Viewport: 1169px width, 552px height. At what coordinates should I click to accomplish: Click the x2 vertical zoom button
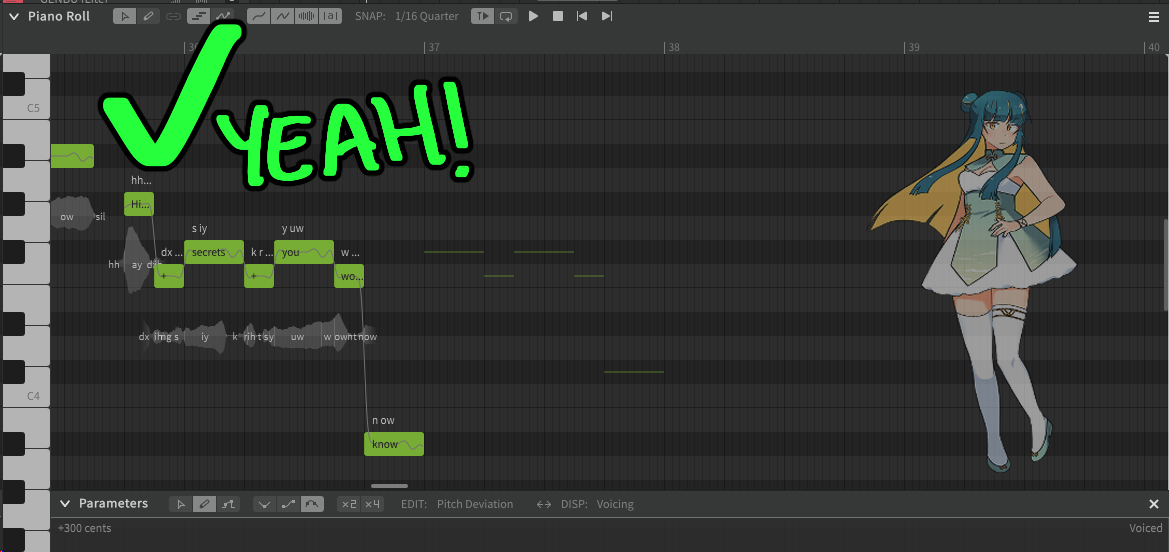coord(349,504)
